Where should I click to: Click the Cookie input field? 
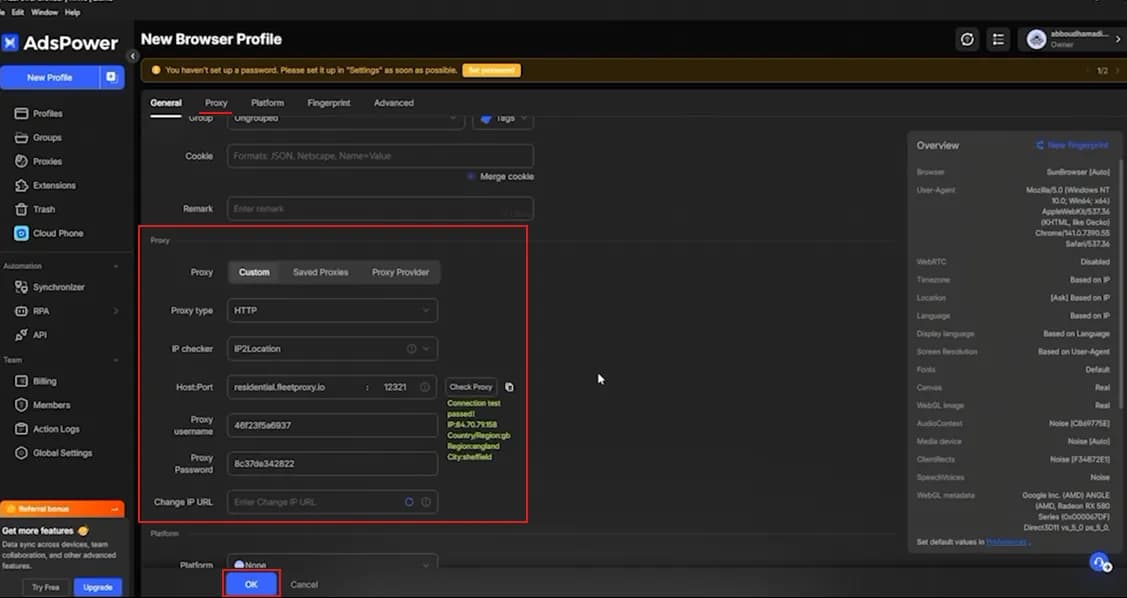coord(380,156)
